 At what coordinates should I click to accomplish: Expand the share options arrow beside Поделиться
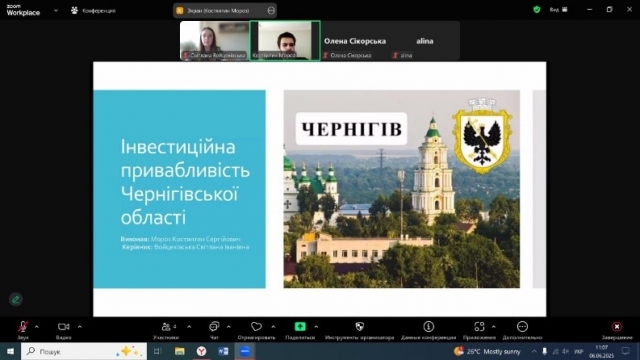[316, 327]
